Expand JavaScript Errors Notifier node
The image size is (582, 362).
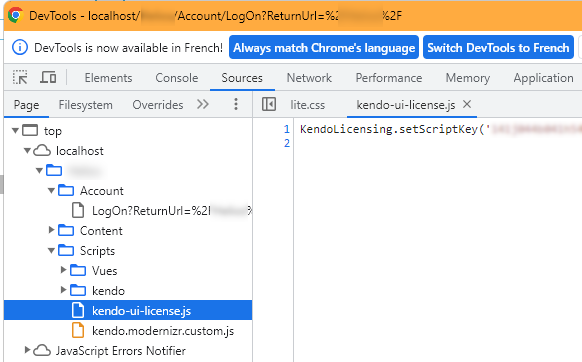pyautogui.click(x=27, y=350)
